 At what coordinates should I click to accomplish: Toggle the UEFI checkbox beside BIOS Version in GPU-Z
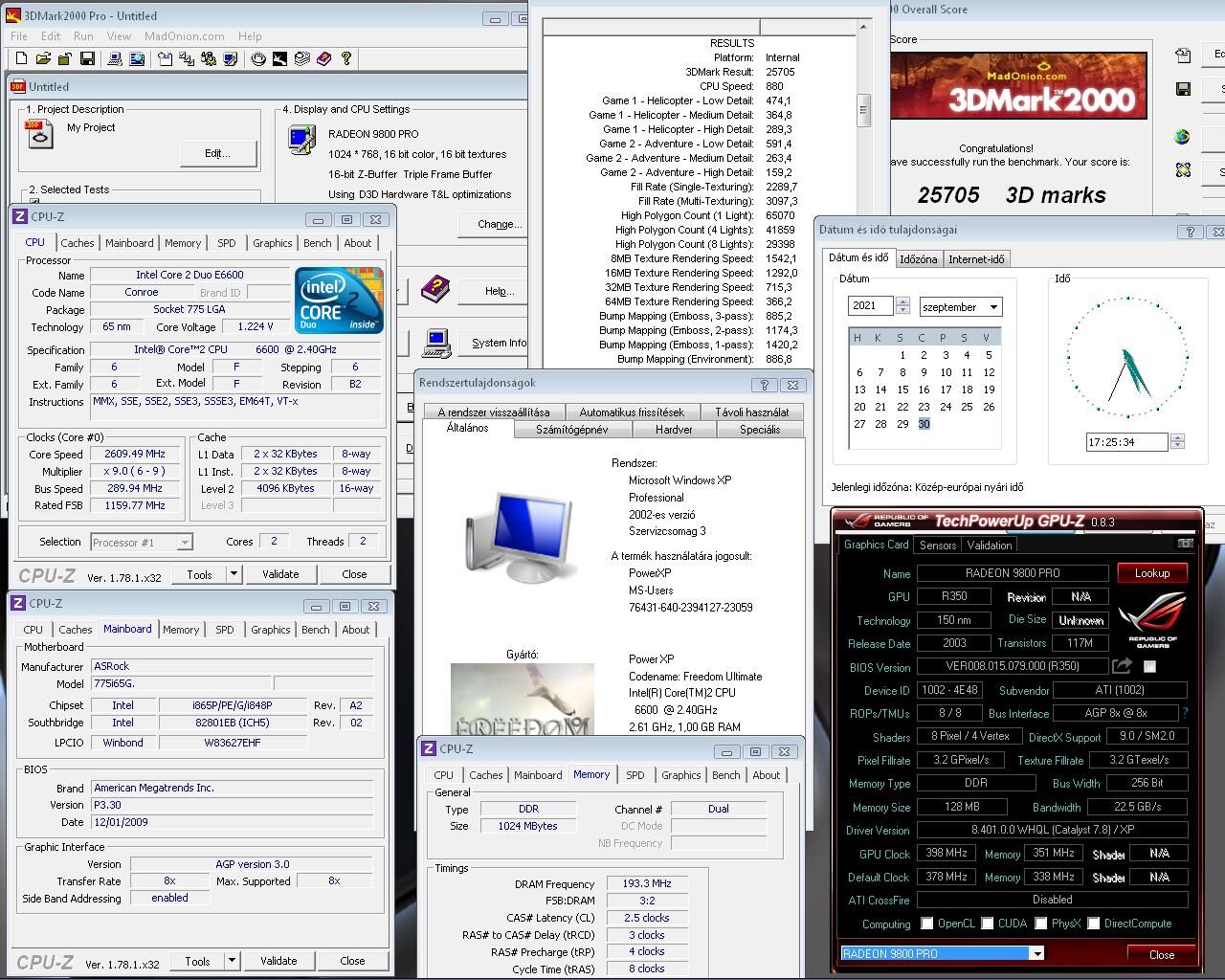[1150, 666]
